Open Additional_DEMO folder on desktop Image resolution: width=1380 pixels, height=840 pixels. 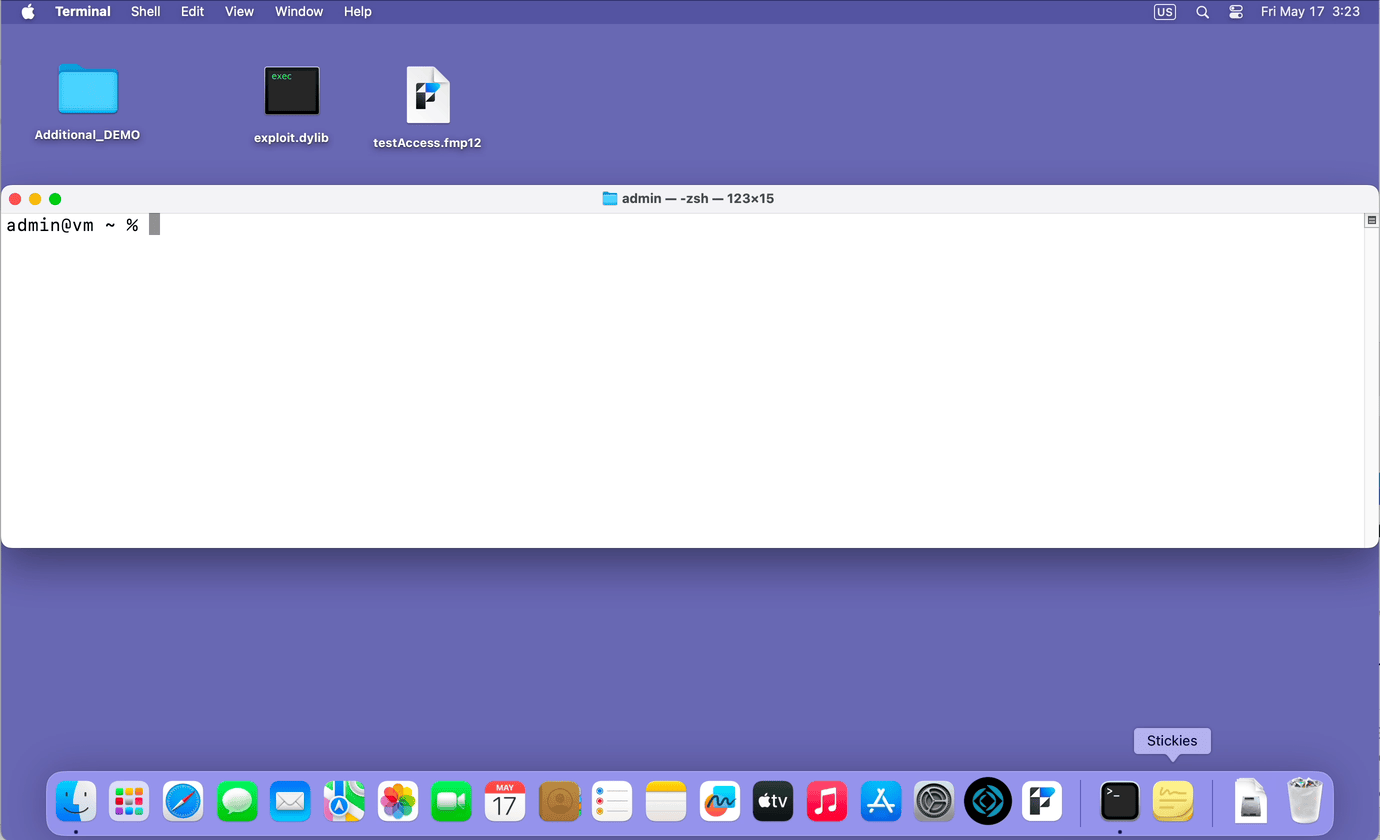click(88, 90)
